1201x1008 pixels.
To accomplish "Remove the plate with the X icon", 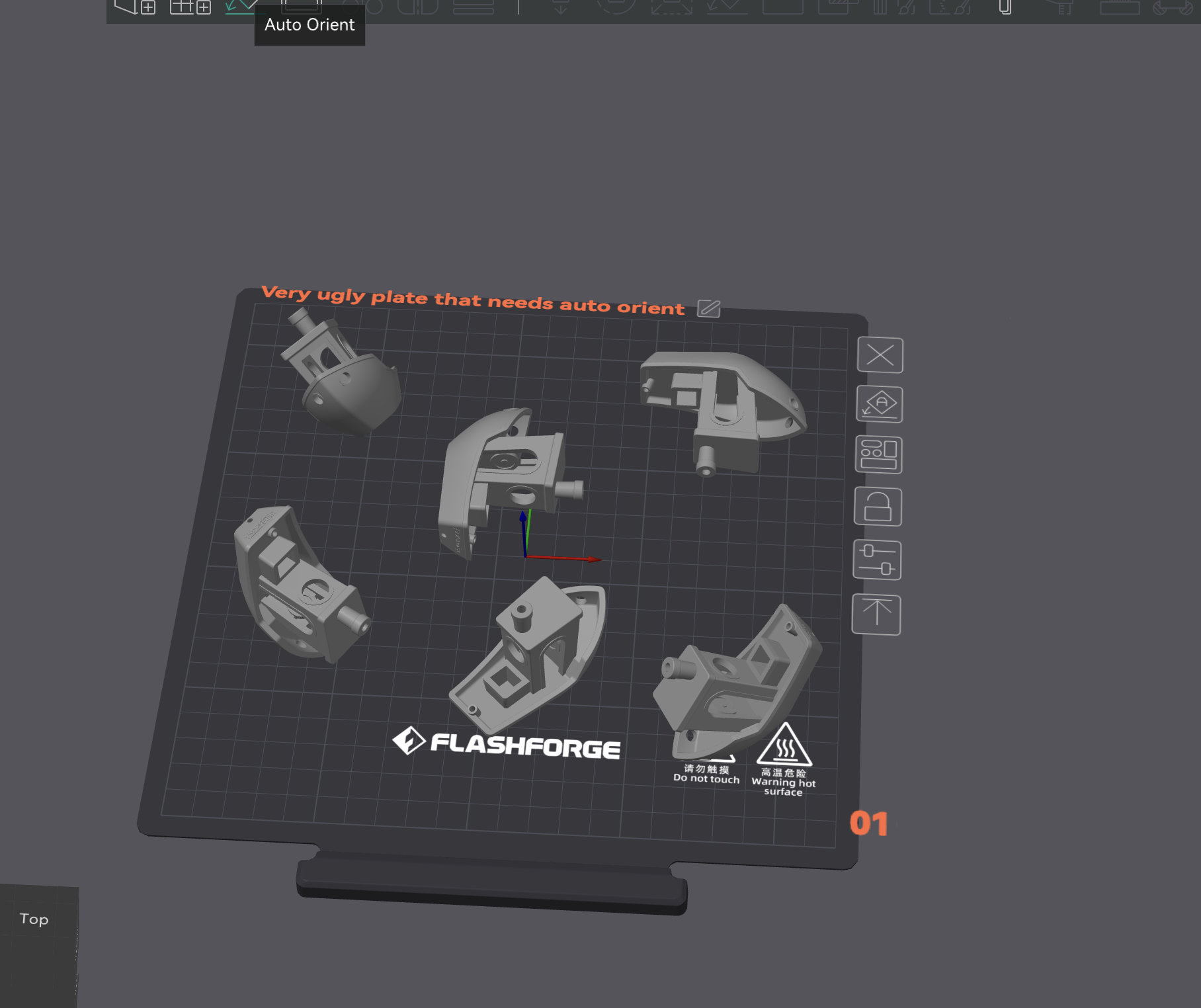I will 880,355.
